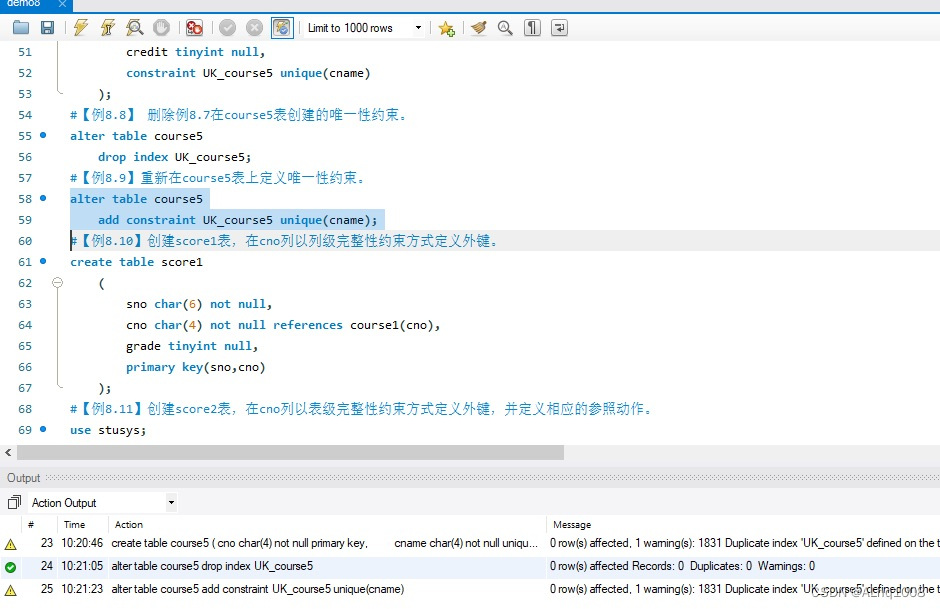940x609 pixels.
Task: Click the output copy icon beside Action Output
Action: pyautogui.click(x=14, y=502)
